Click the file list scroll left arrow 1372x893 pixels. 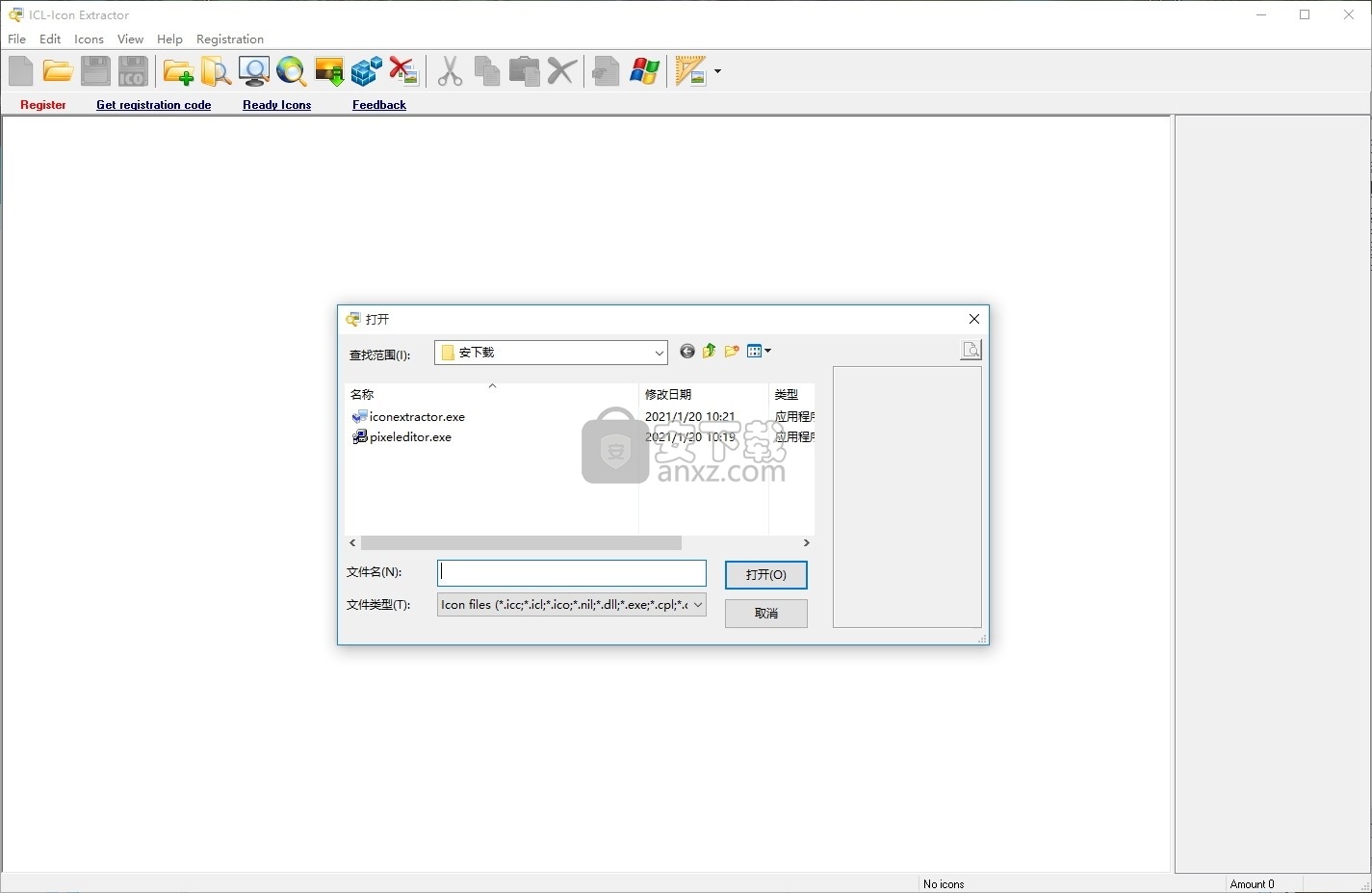(x=352, y=543)
